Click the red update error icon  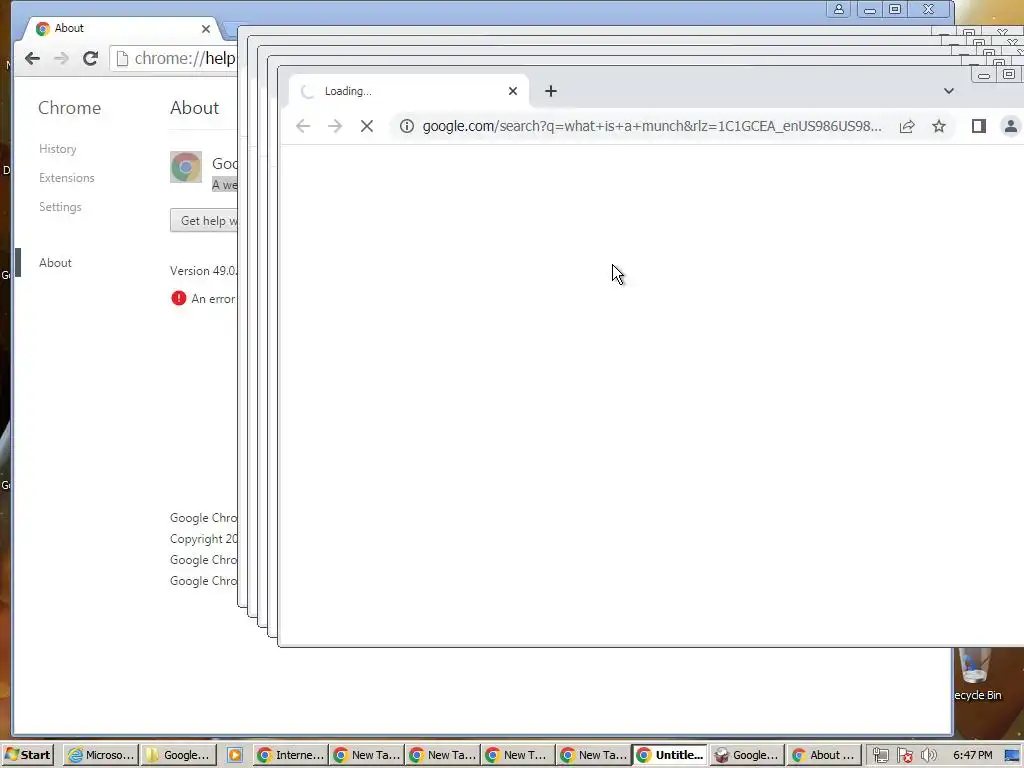178,298
